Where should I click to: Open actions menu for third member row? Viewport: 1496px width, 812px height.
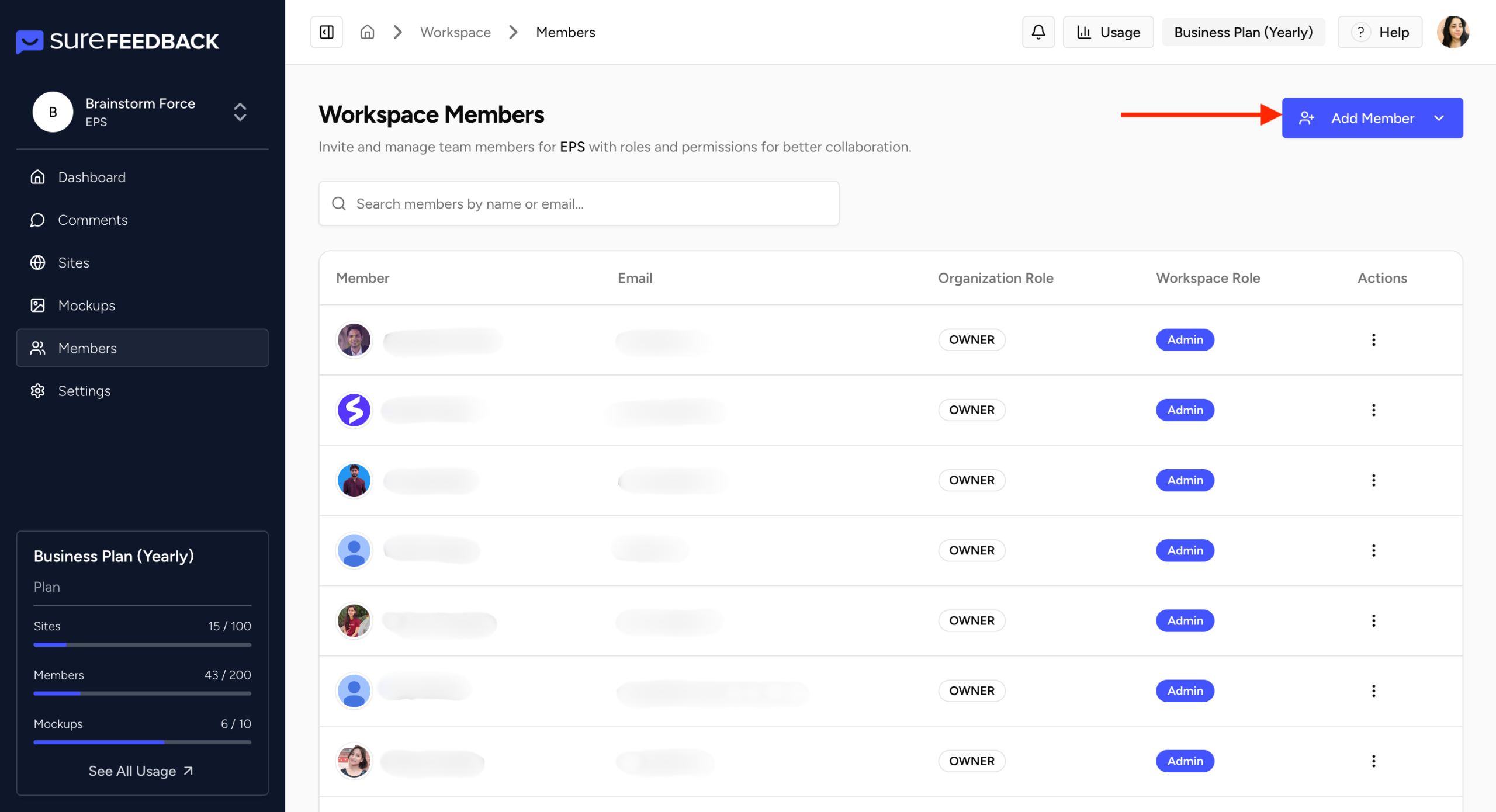pos(1373,480)
